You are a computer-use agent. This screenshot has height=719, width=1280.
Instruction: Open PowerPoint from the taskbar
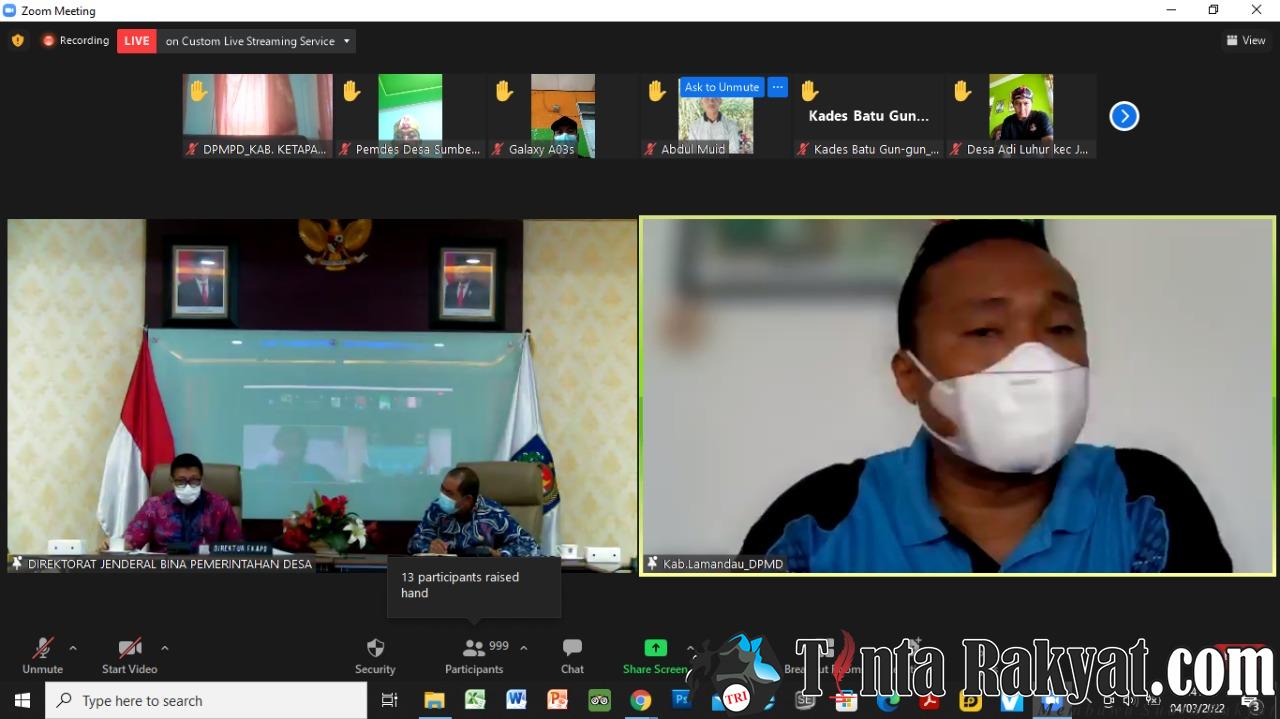point(558,700)
